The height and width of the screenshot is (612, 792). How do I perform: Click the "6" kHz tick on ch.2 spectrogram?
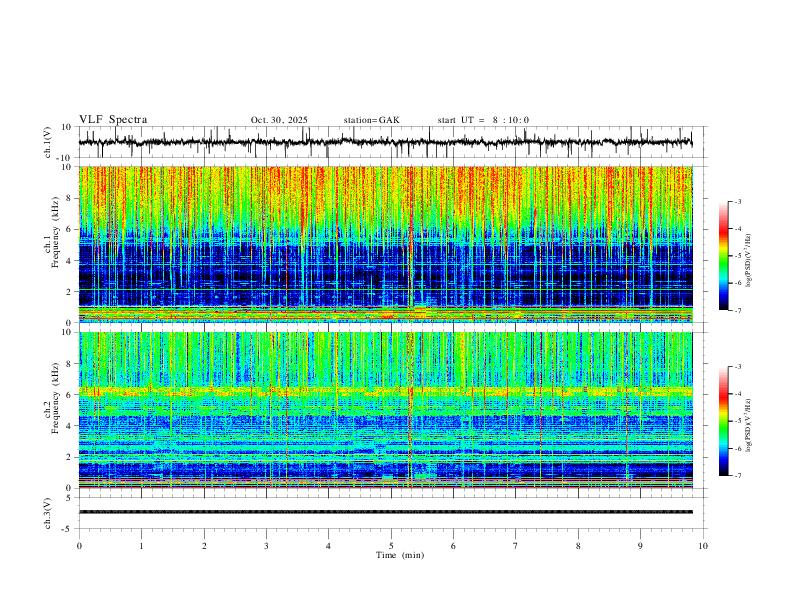[68, 395]
